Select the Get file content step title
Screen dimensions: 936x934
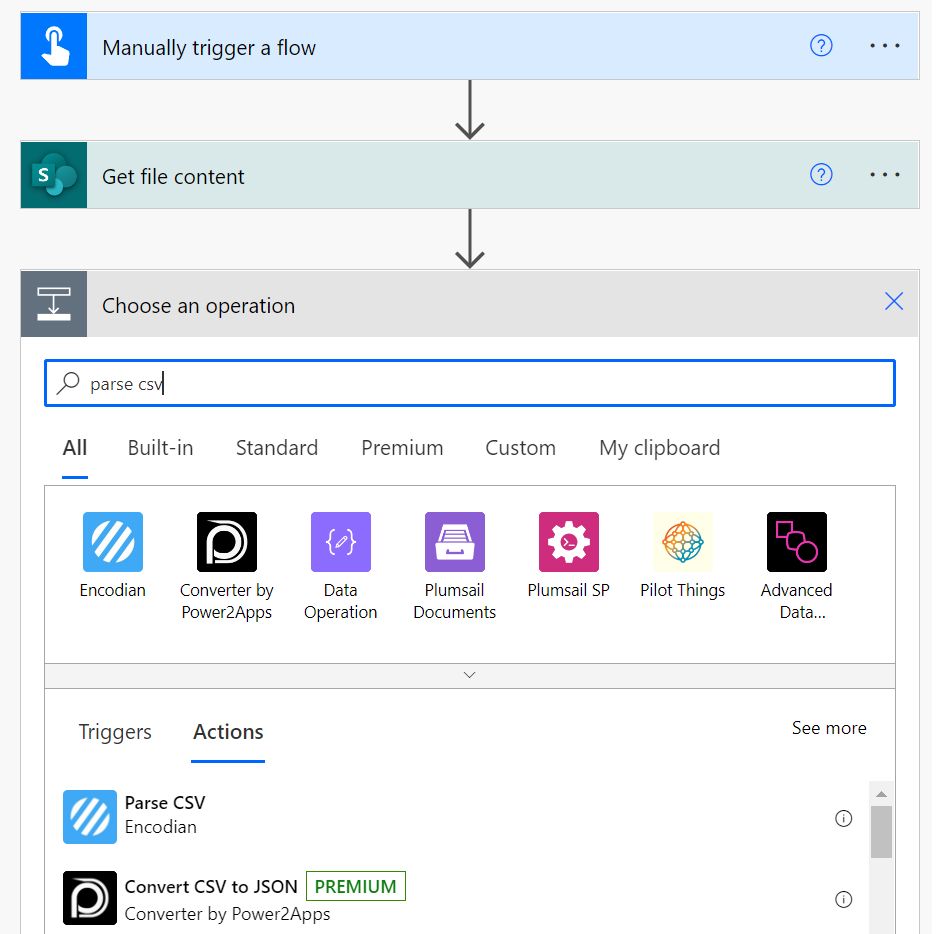[x=173, y=177]
